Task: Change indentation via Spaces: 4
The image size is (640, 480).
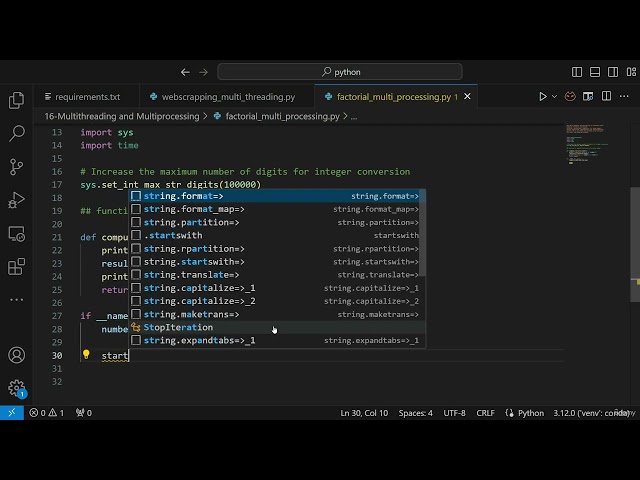Action: (x=416, y=413)
